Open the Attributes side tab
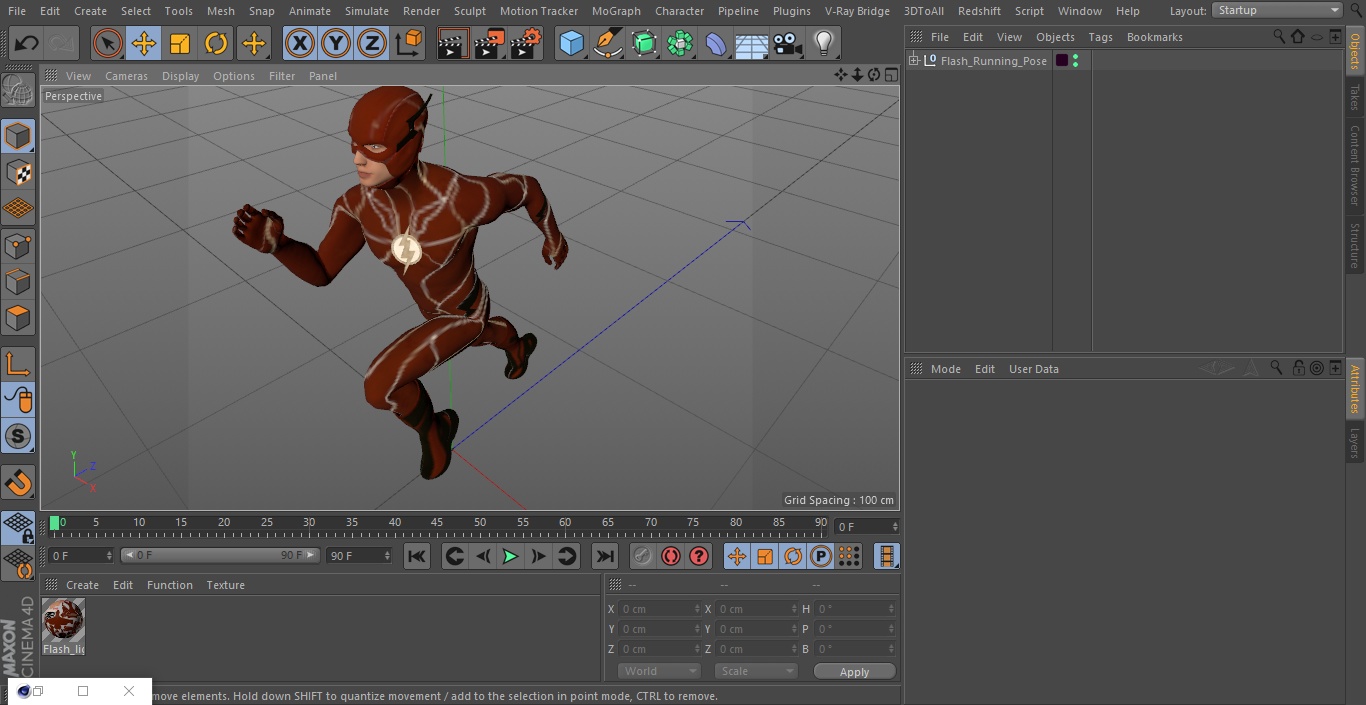 tap(1355, 388)
